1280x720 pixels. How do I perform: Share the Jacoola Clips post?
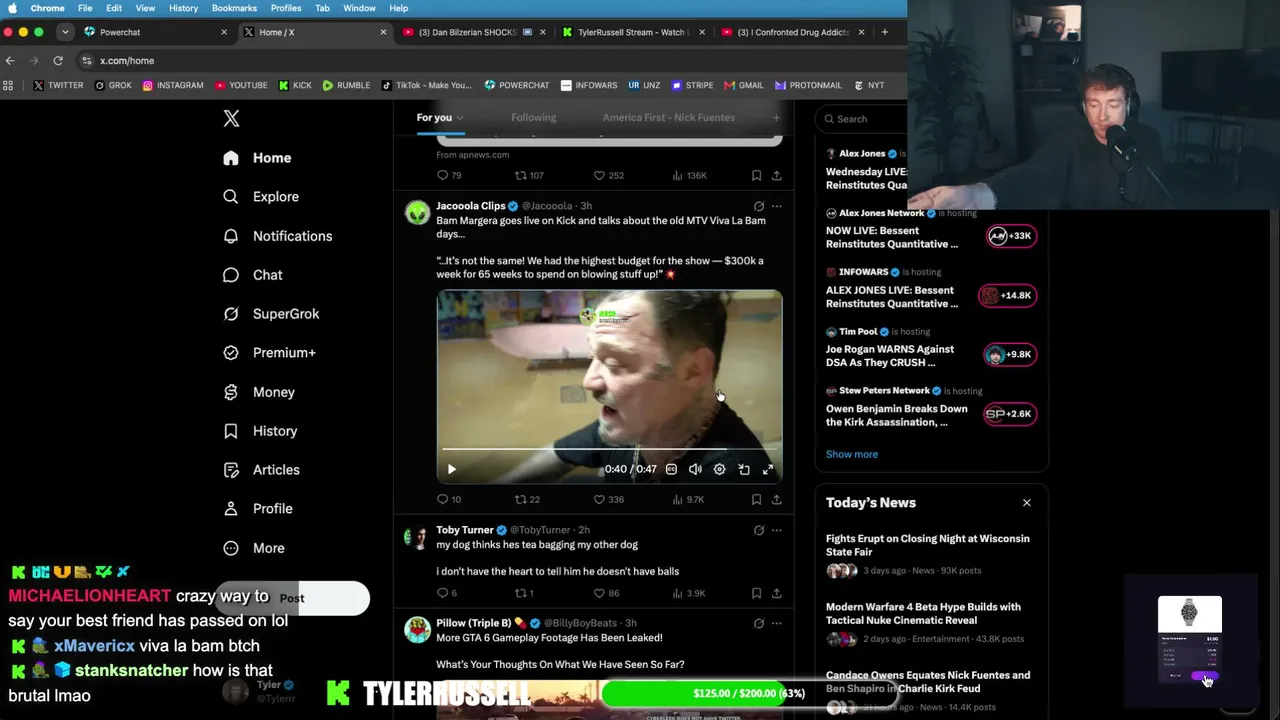click(776, 499)
